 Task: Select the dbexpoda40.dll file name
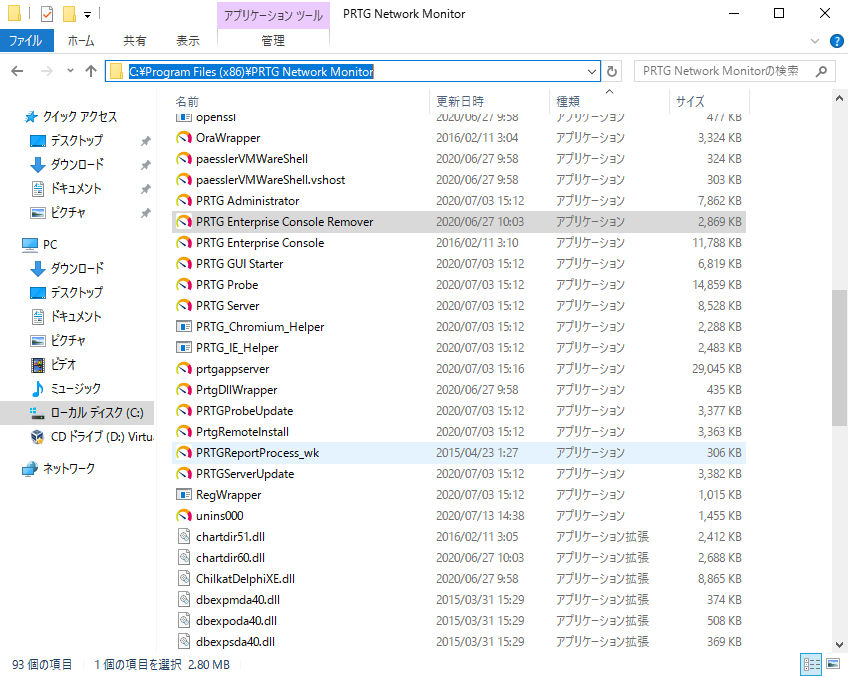coord(236,621)
